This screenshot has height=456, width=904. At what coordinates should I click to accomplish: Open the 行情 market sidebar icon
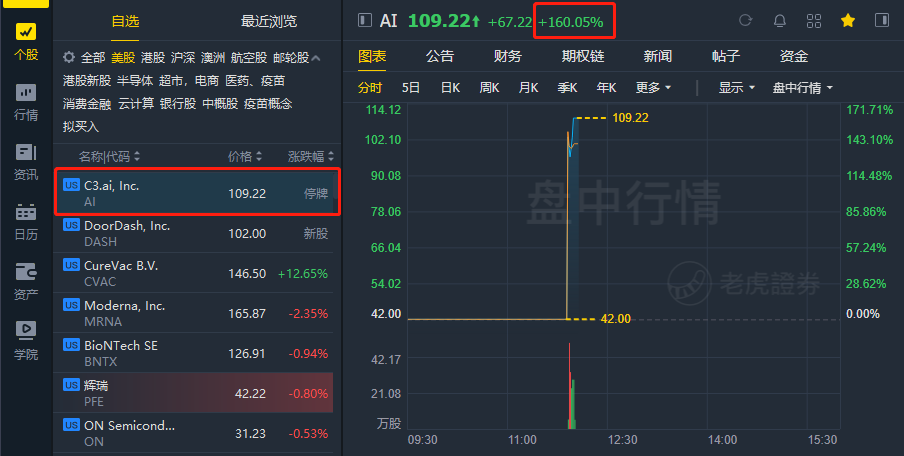click(x=25, y=102)
